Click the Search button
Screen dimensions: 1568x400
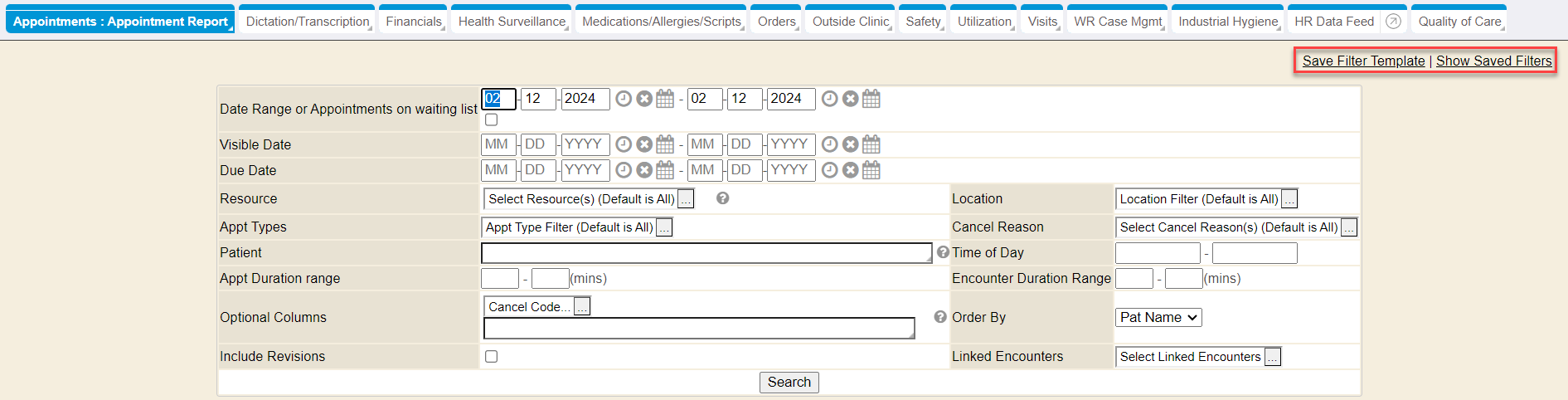[789, 382]
